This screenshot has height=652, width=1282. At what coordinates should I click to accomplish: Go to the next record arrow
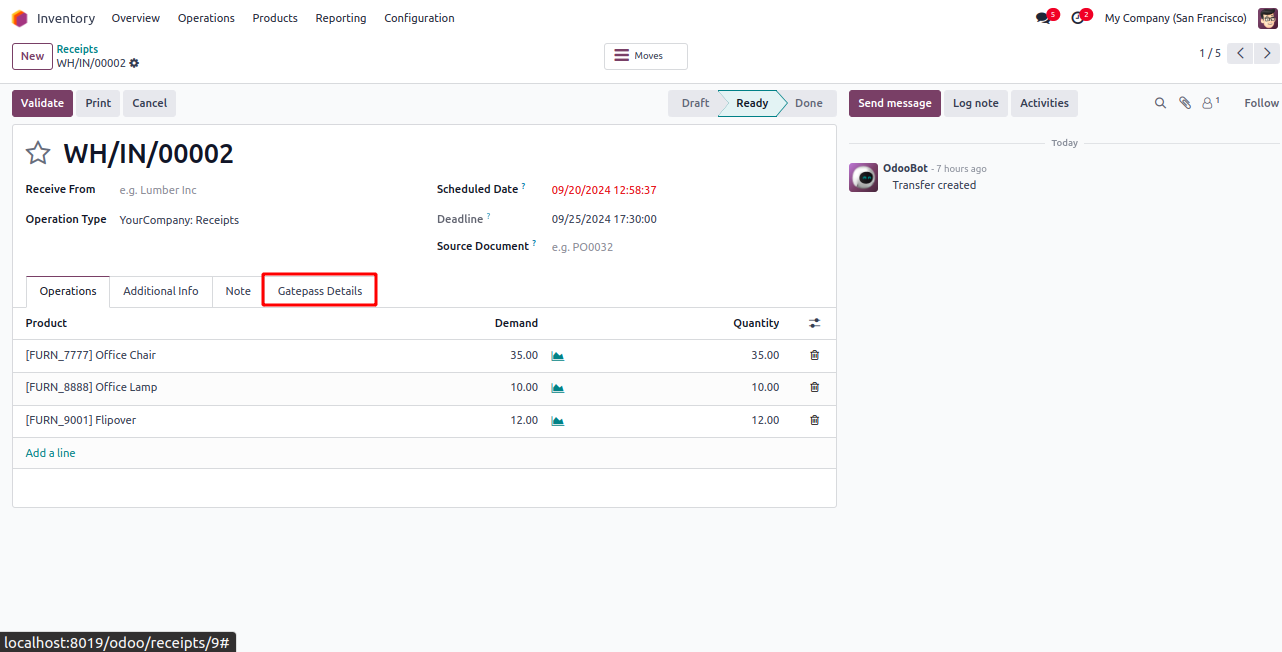tap(1267, 54)
